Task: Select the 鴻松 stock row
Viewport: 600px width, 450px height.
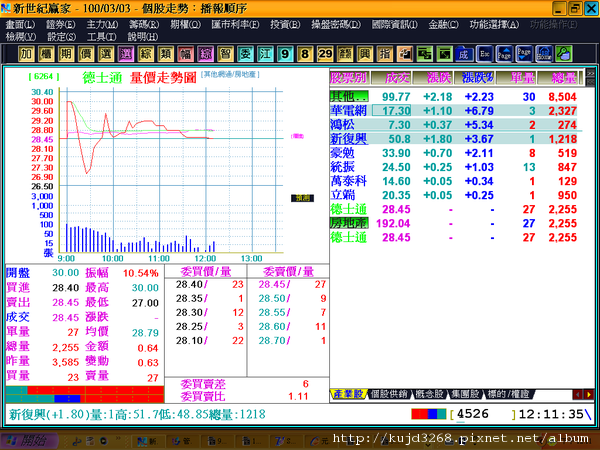Action: pos(453,125)
